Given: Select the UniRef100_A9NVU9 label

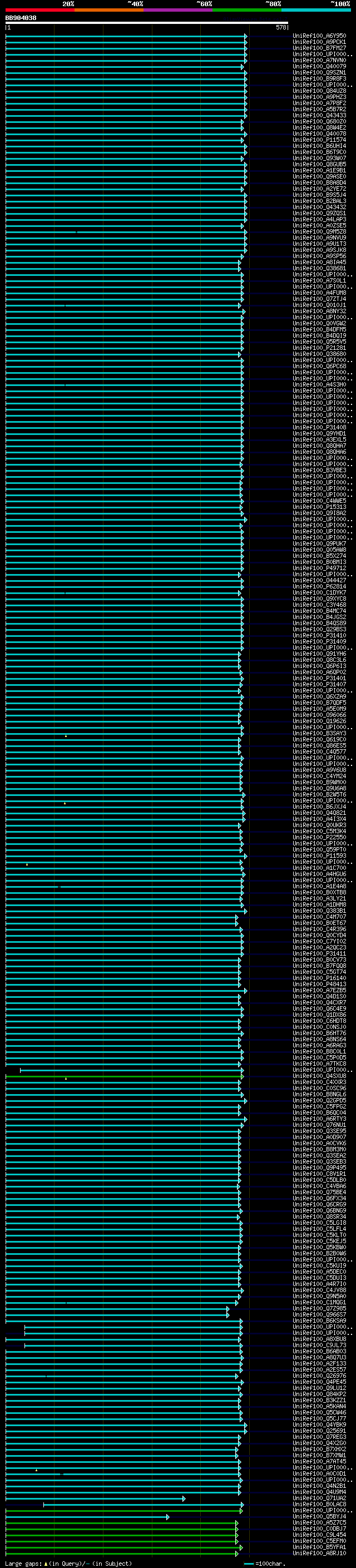Looking at the screenshot, I should point(319,238).
